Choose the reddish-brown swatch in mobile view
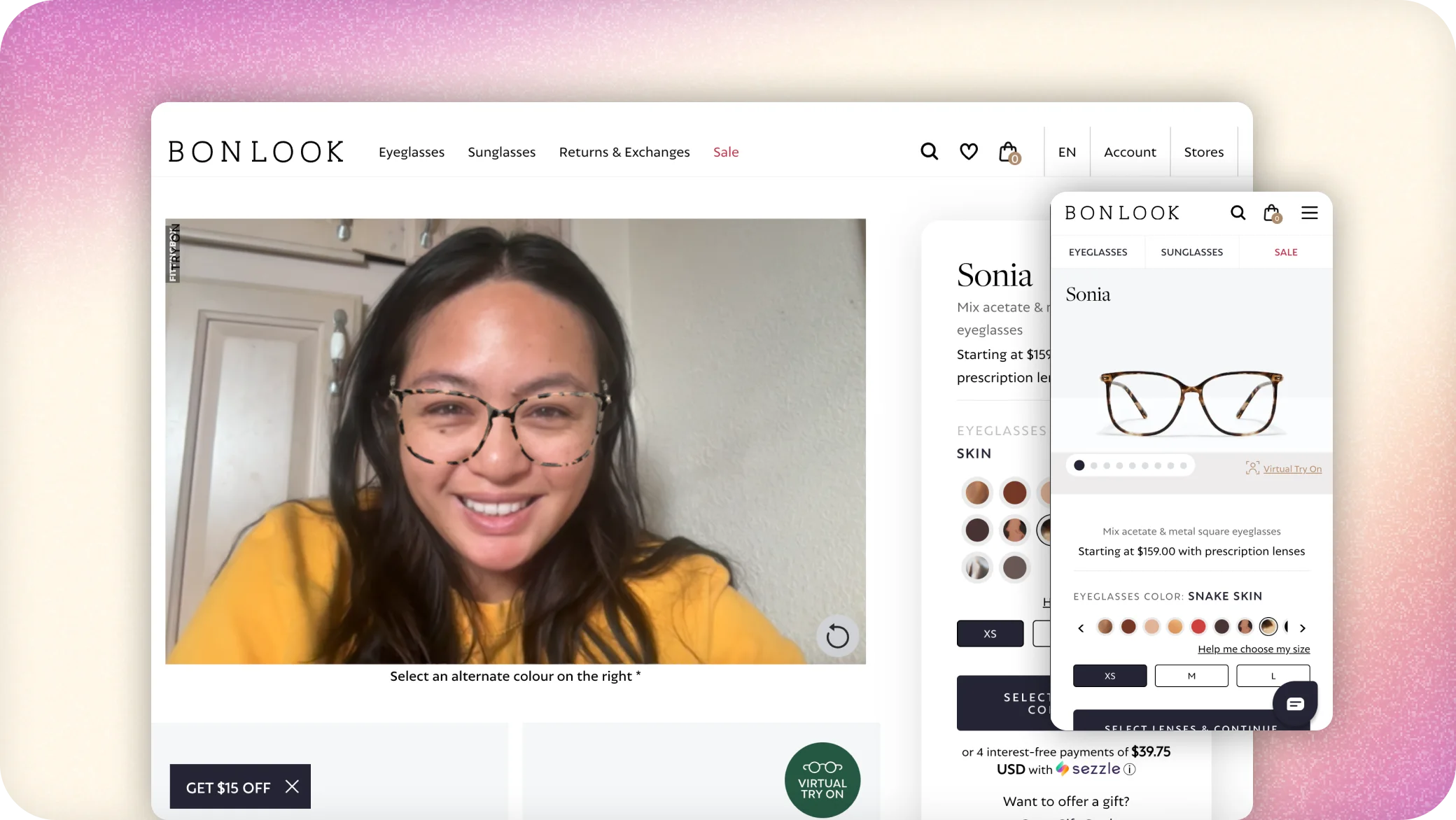The image size is (1456, 820). coord(1128,627)
